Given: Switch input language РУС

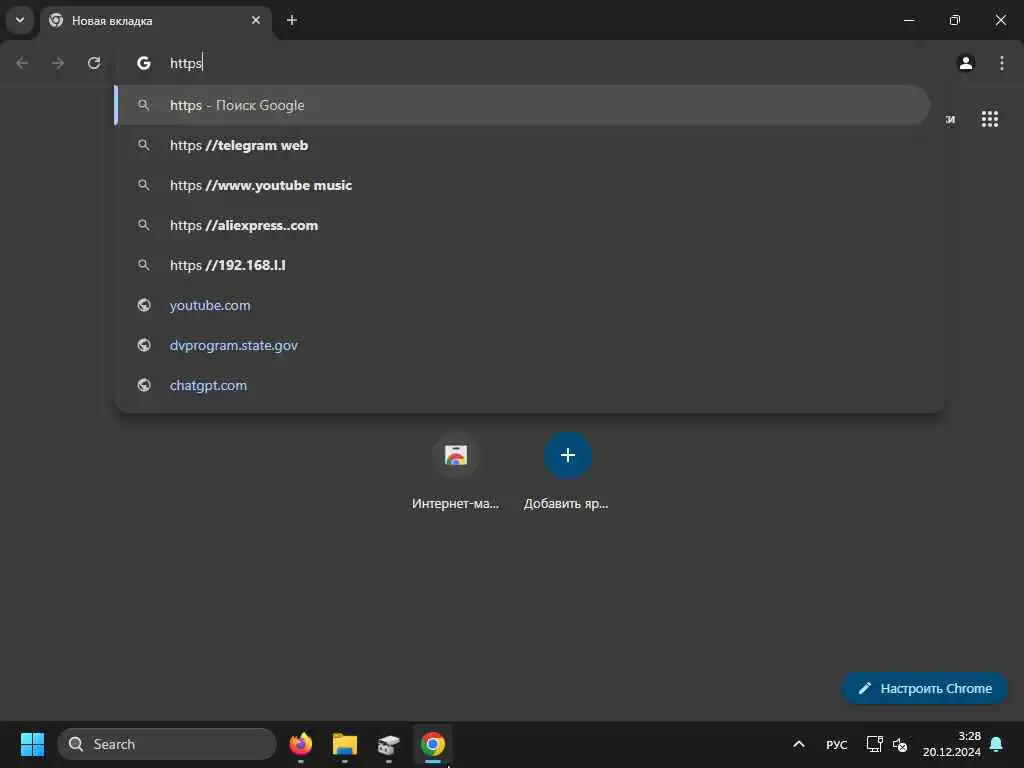Looking at the screenshot, I should 836,744.
